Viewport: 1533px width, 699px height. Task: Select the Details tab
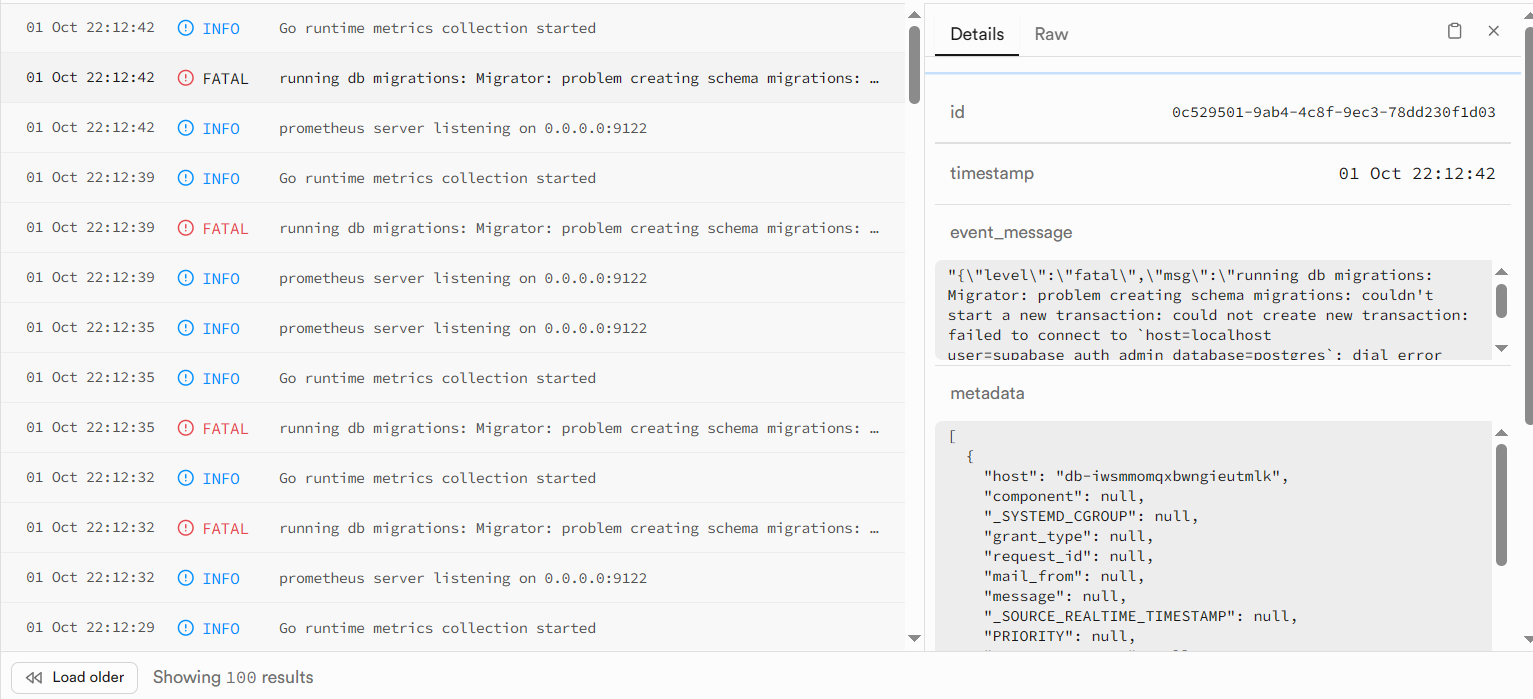(977, 34)
